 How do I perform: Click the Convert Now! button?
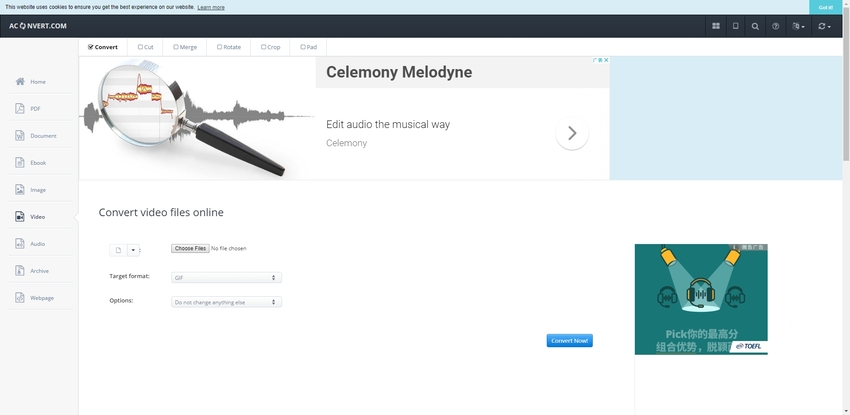pyautogui.click(x=570, y=340)
